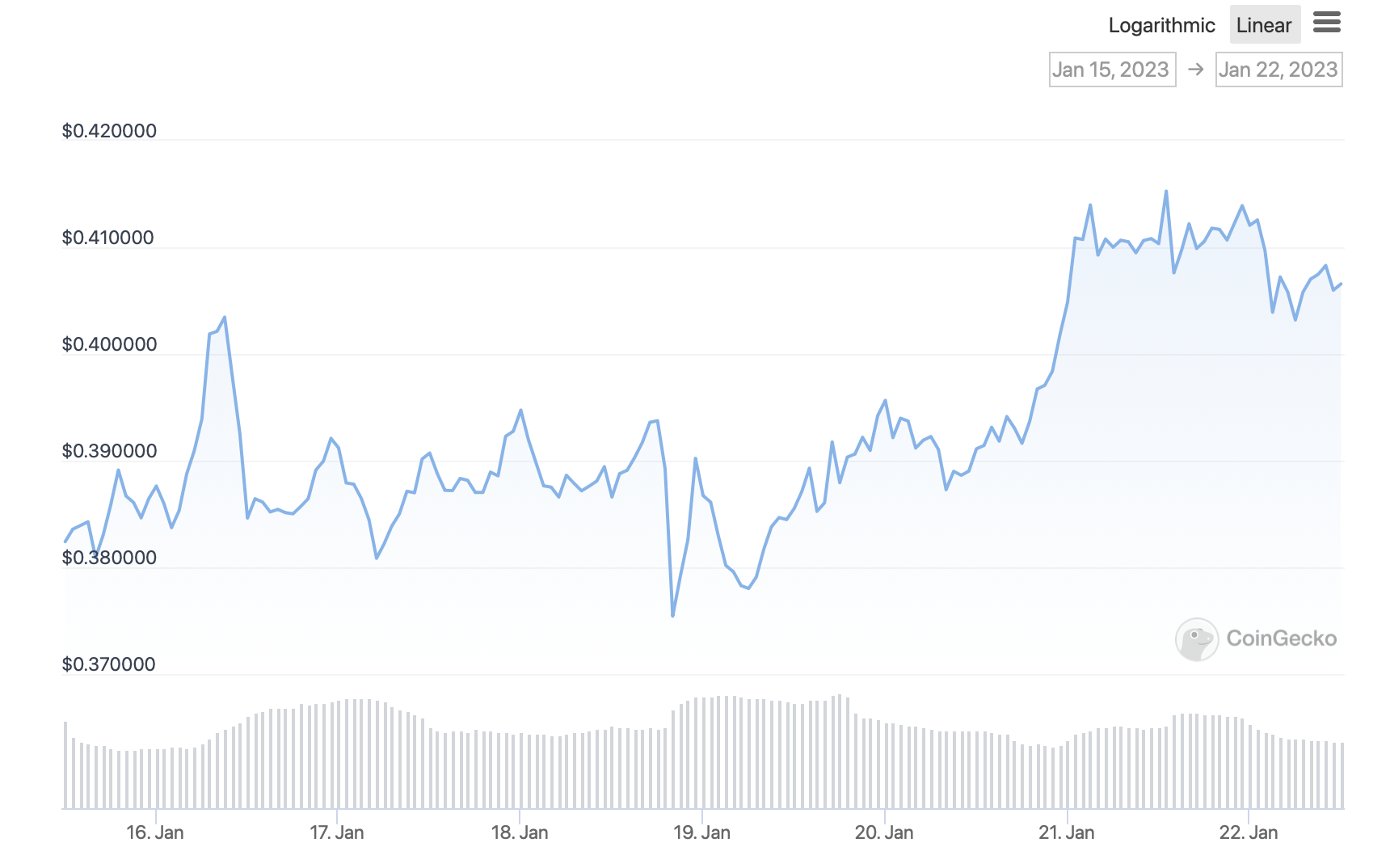The width and height of the screenshot is (1390, 868).
Task: Click the CoinGecko watermark text
Action: [x=1283, y=638]
